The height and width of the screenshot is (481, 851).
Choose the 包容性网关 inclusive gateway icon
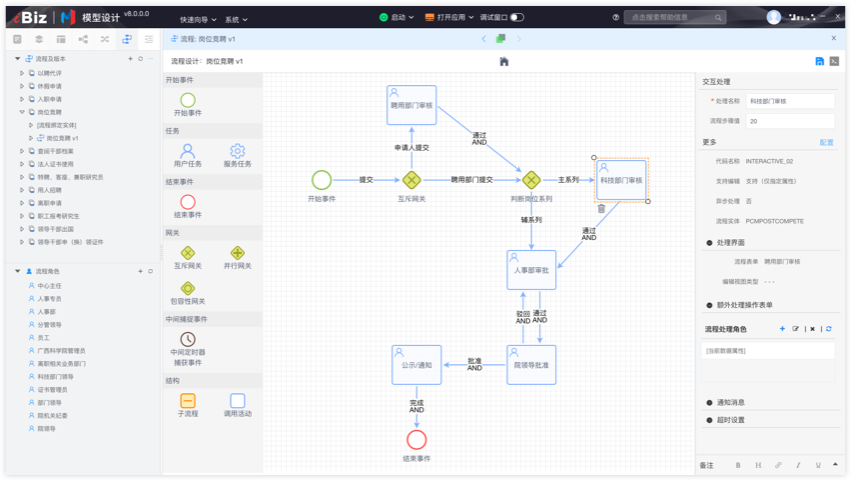(188, 288)
